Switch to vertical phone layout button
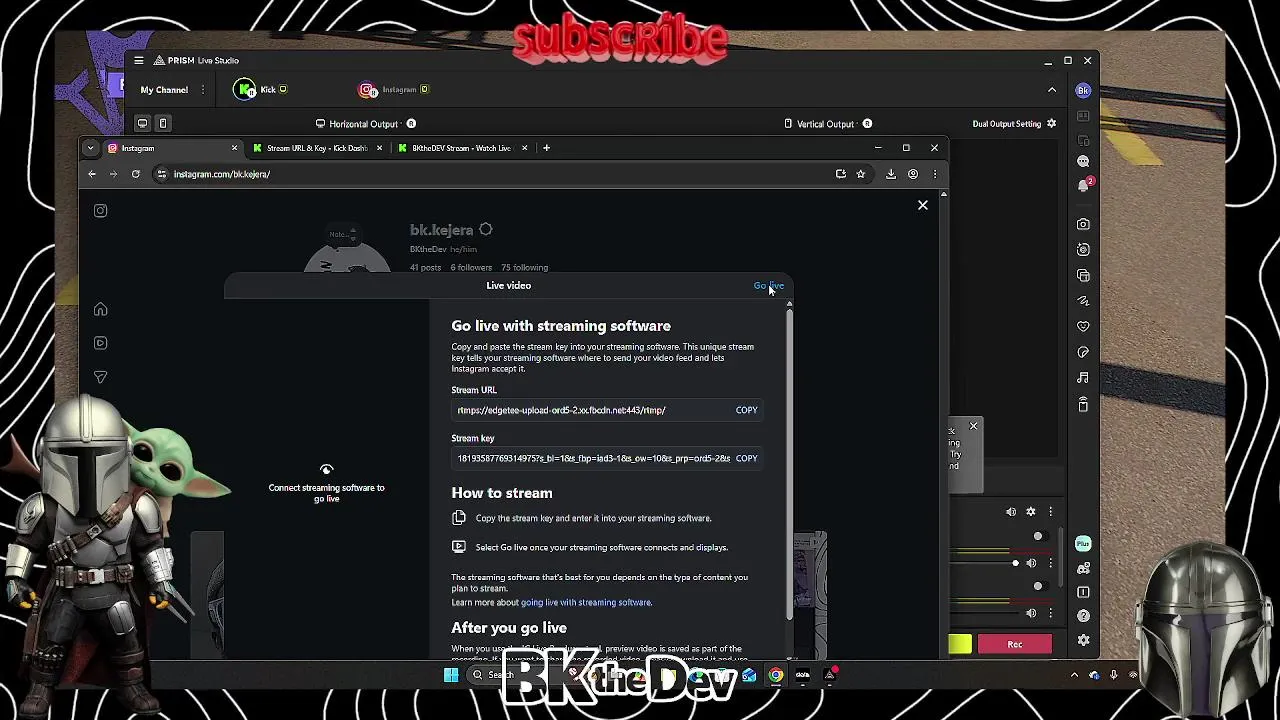 point(163,124)
